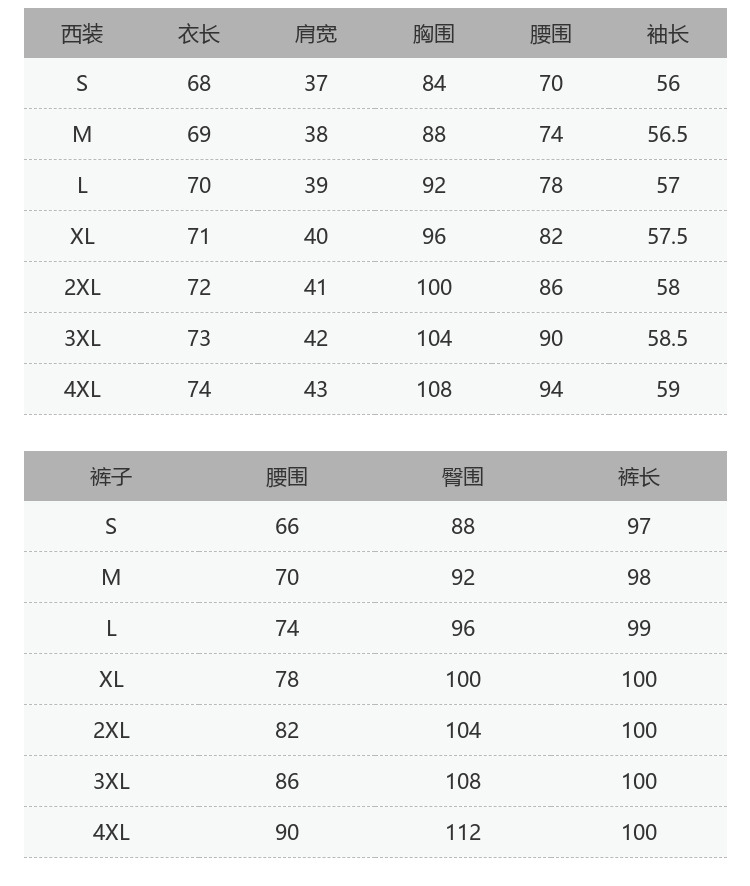Click the 裤子 header in the bottom table

[x=111, y=477]
